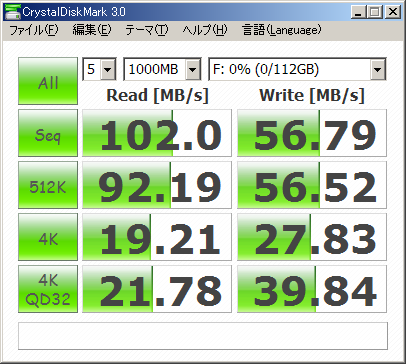Close the CrystalDiskMark window
Image resolution: width=406 pixels, height=364 pixels.
[393, 12]
